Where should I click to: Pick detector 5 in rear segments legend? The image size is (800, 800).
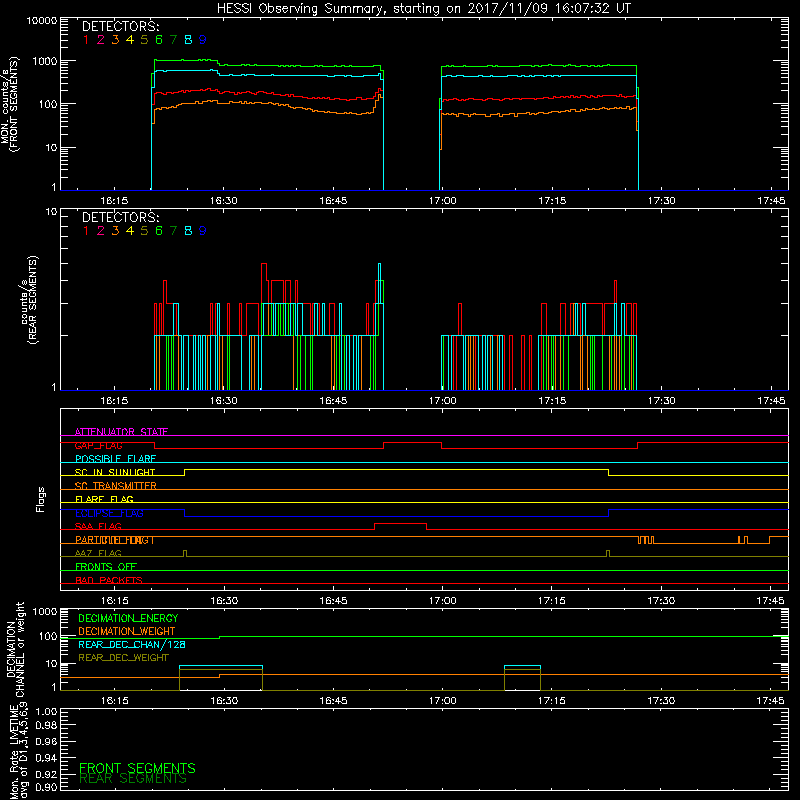point(144,231)
